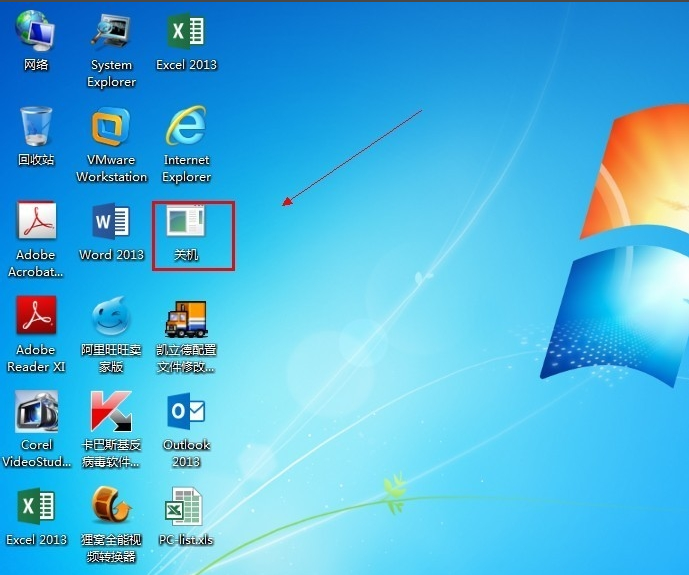Open the Outlook 2013 shortcut
This screenshot has height=575, width=689.
coord(186,413)
